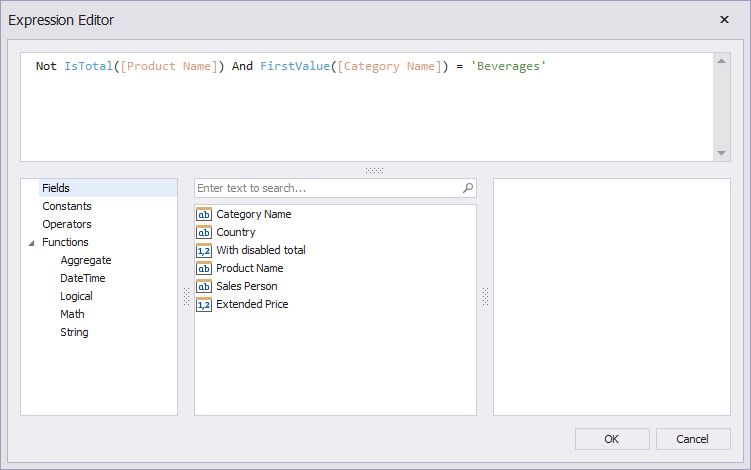
Task: Select the Functions category
Action: (x=65, y=242)
